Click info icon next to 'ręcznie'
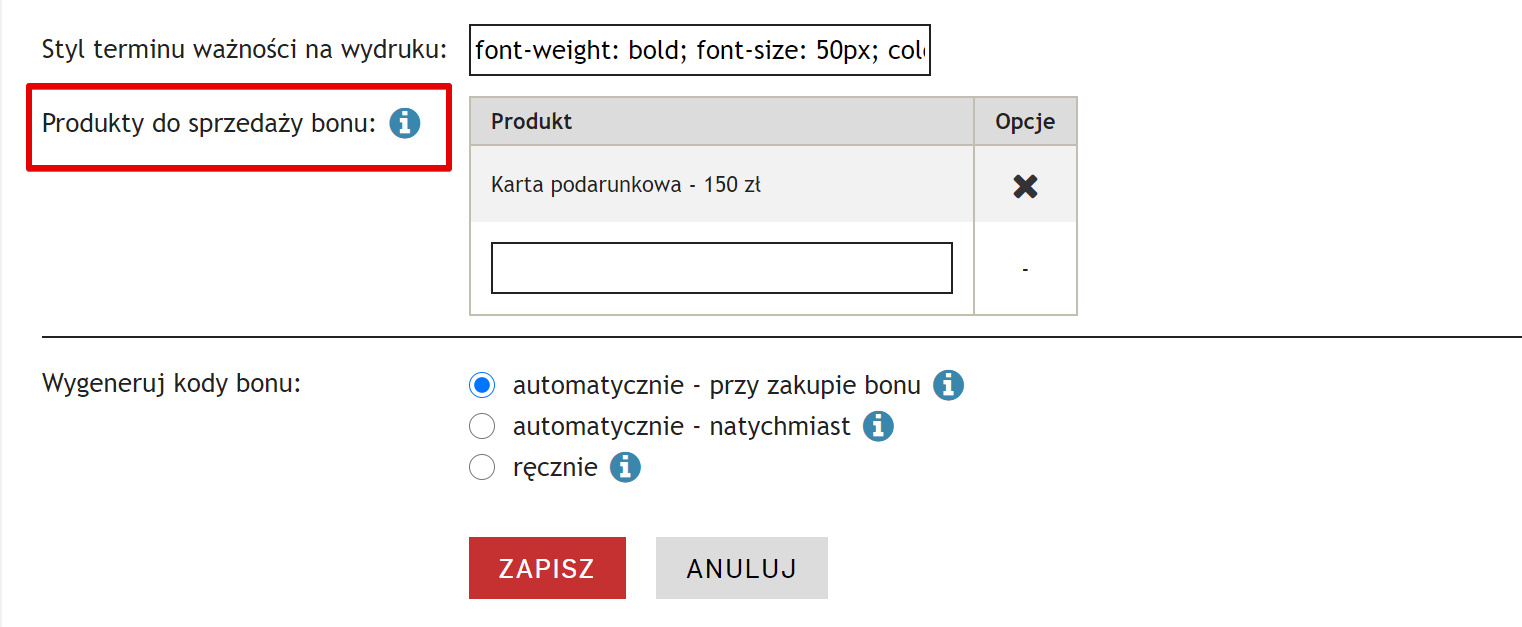This screenshot has height=627, width=1522. click(x=625, y=467)
